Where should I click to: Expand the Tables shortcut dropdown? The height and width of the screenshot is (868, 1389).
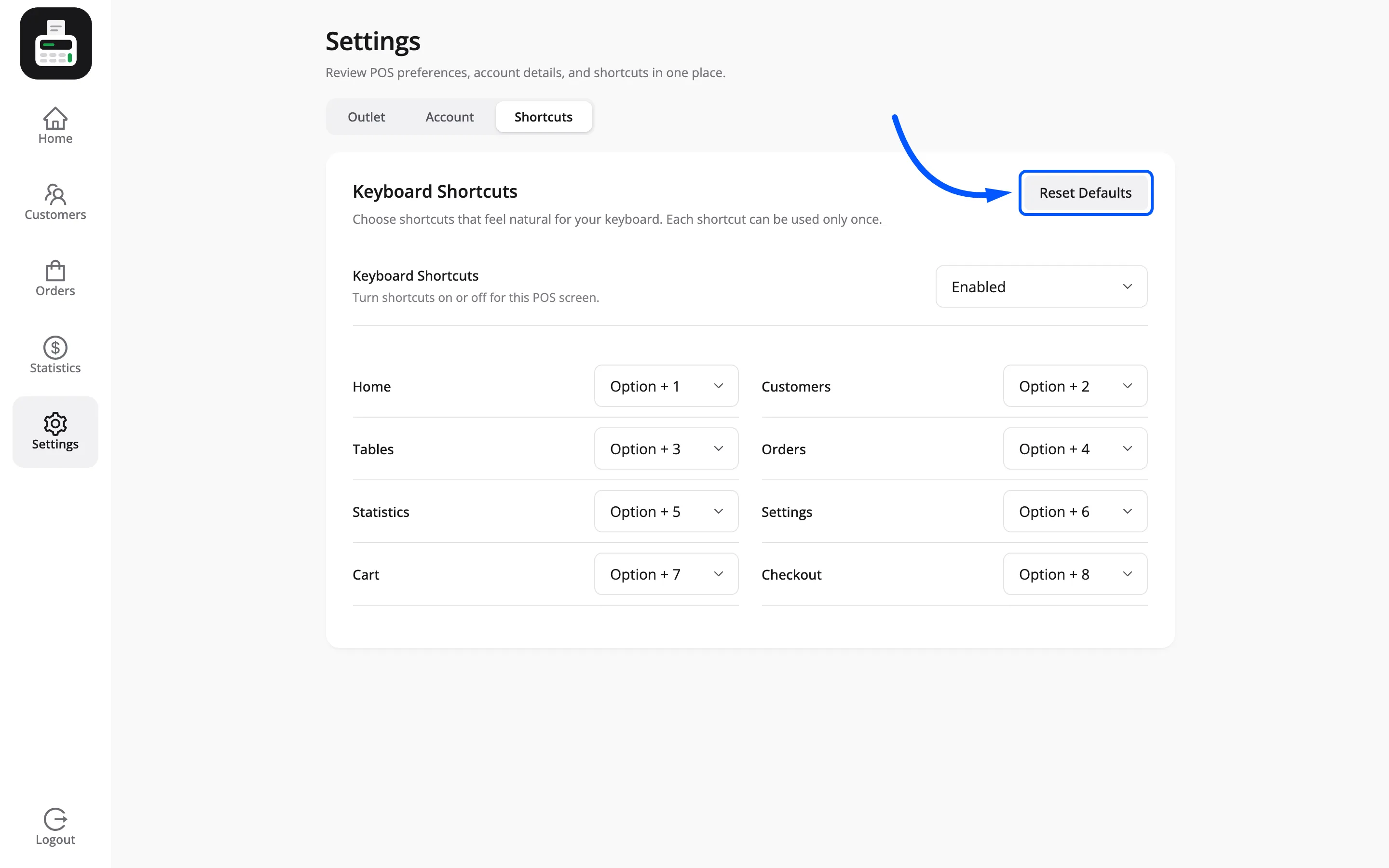666,449
